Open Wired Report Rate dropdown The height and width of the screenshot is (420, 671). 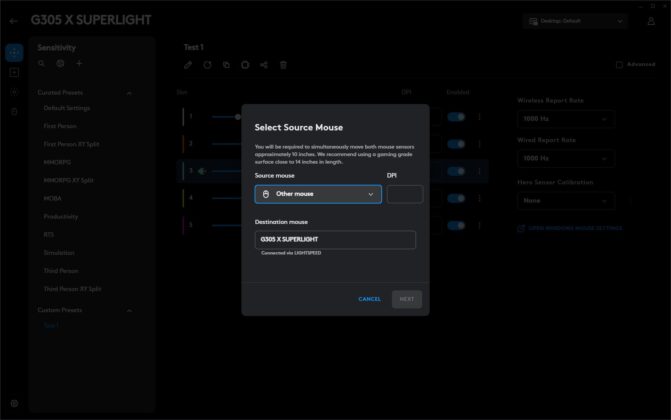tap(566, 158)
